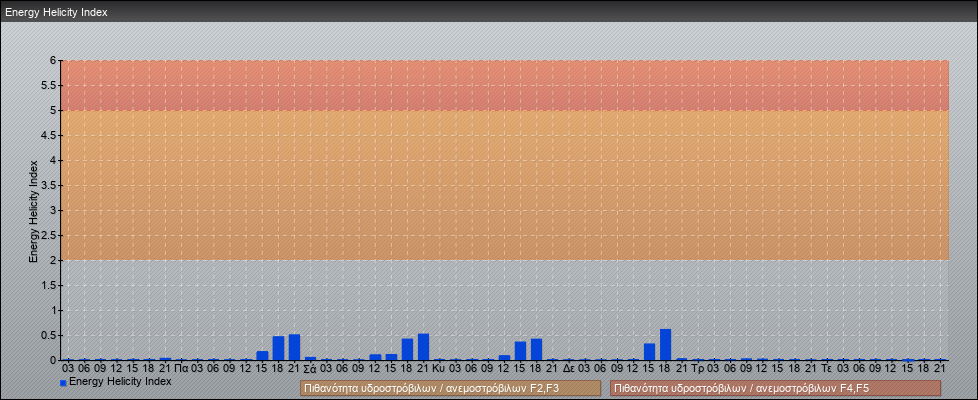The image size is (978, 400).
Task: Click y-axis tick label 0
Action: click(54, 360)
